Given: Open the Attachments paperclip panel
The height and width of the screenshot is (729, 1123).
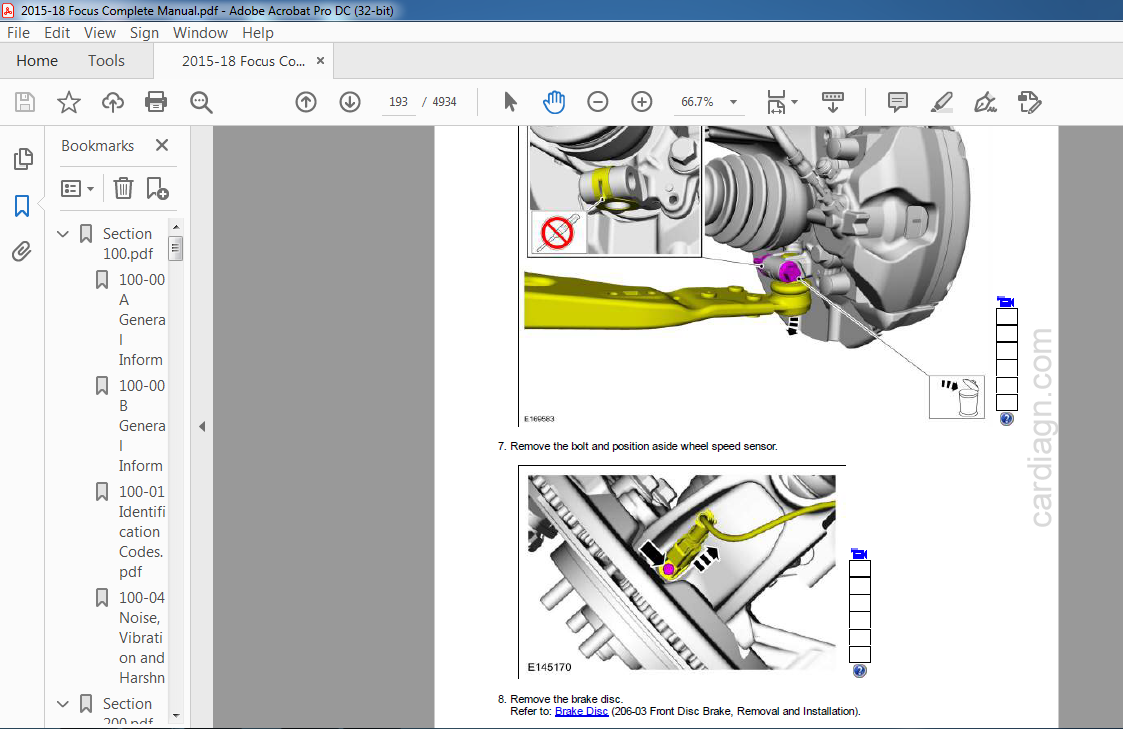Looking at the screenshot, I should (21, 252).
